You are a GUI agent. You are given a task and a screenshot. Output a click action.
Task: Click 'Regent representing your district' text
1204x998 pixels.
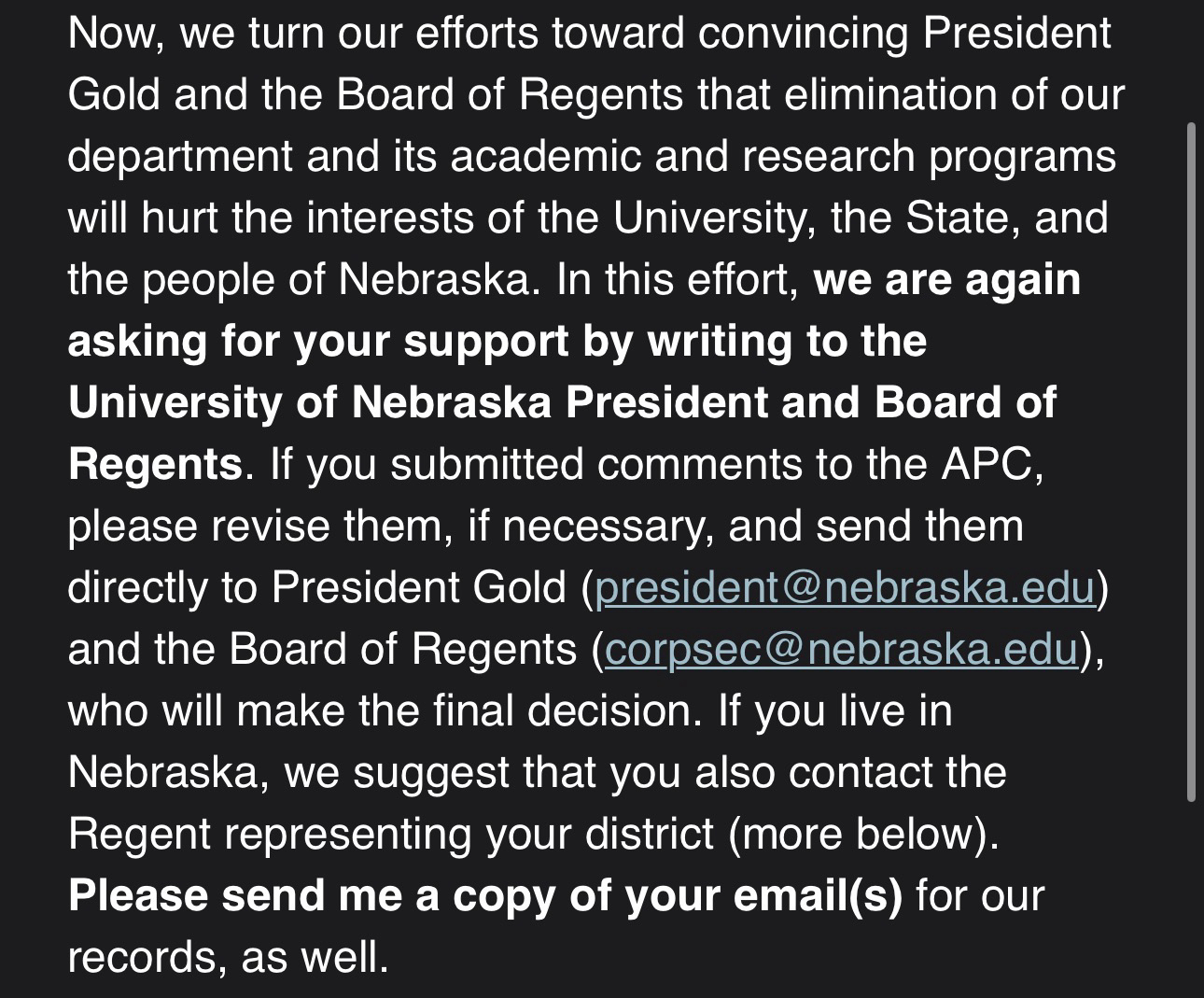(x=390, y=834)
